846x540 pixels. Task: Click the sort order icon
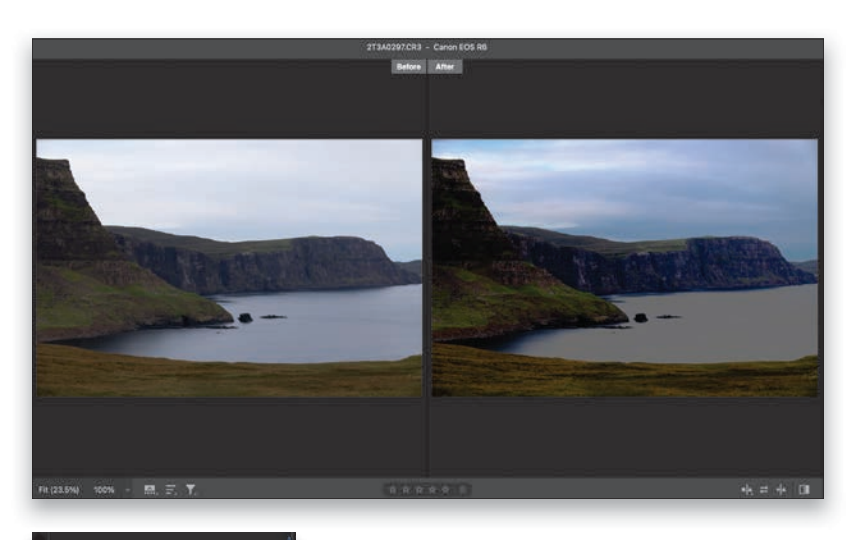170,490
